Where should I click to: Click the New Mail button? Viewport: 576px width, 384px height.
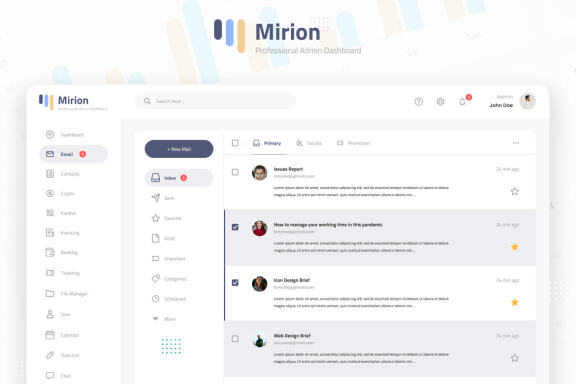coord(179,149)
